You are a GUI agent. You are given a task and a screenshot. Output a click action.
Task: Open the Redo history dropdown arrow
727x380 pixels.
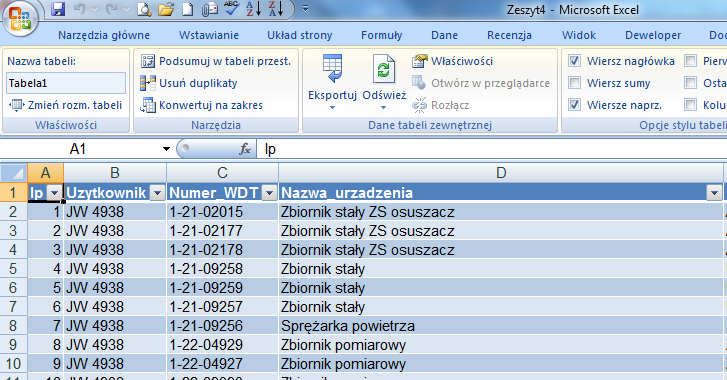click(x=127, y=9)
